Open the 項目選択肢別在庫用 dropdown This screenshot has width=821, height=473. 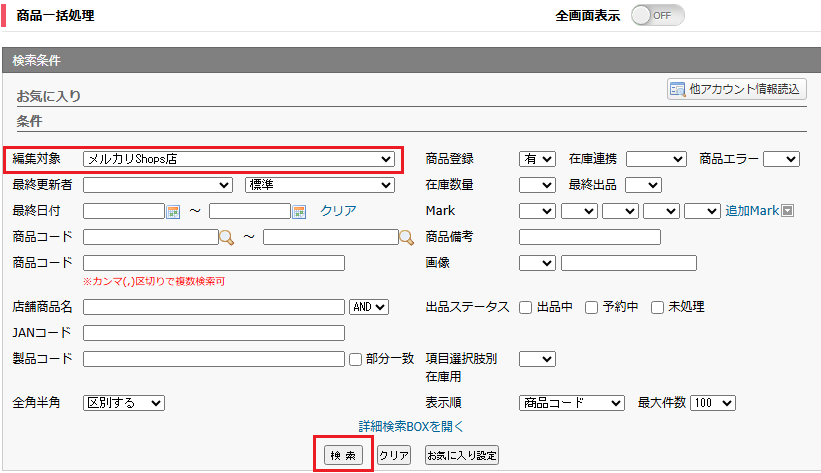(x=537, y=359)
